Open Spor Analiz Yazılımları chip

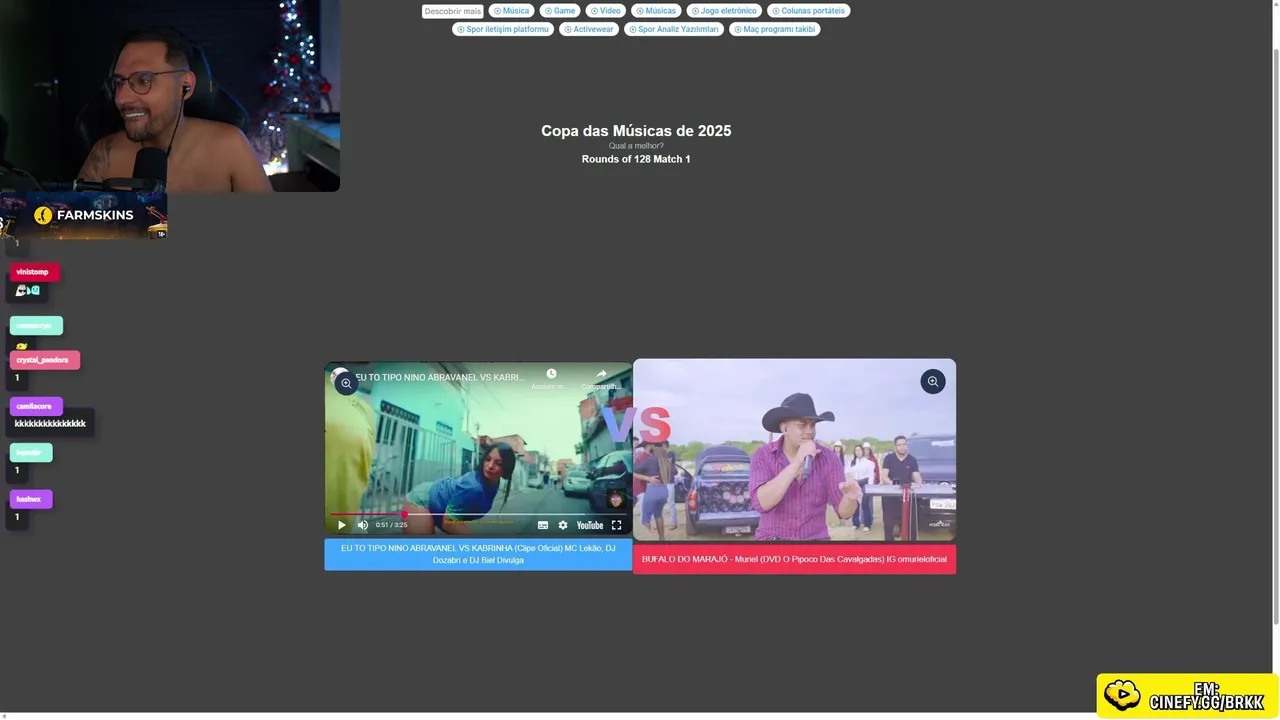coord(674,29)
